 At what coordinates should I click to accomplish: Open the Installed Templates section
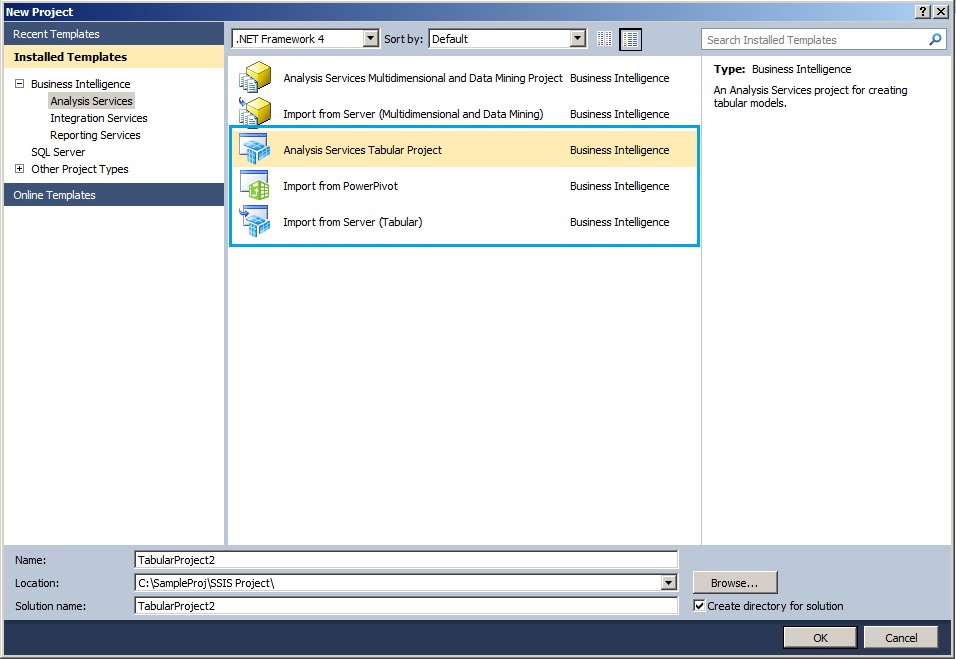tap(114, 57)
